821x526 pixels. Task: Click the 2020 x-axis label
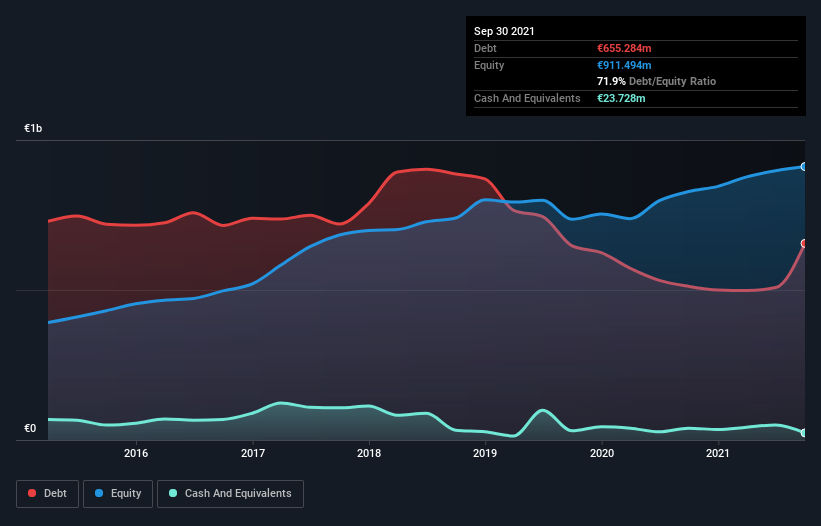pos(602,453)
